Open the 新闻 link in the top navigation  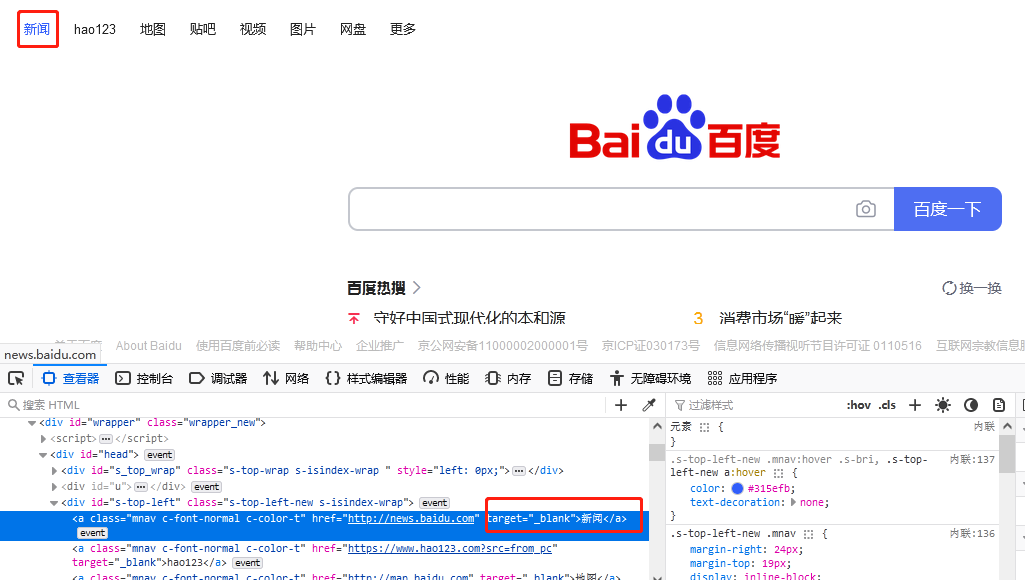[37, 29]
